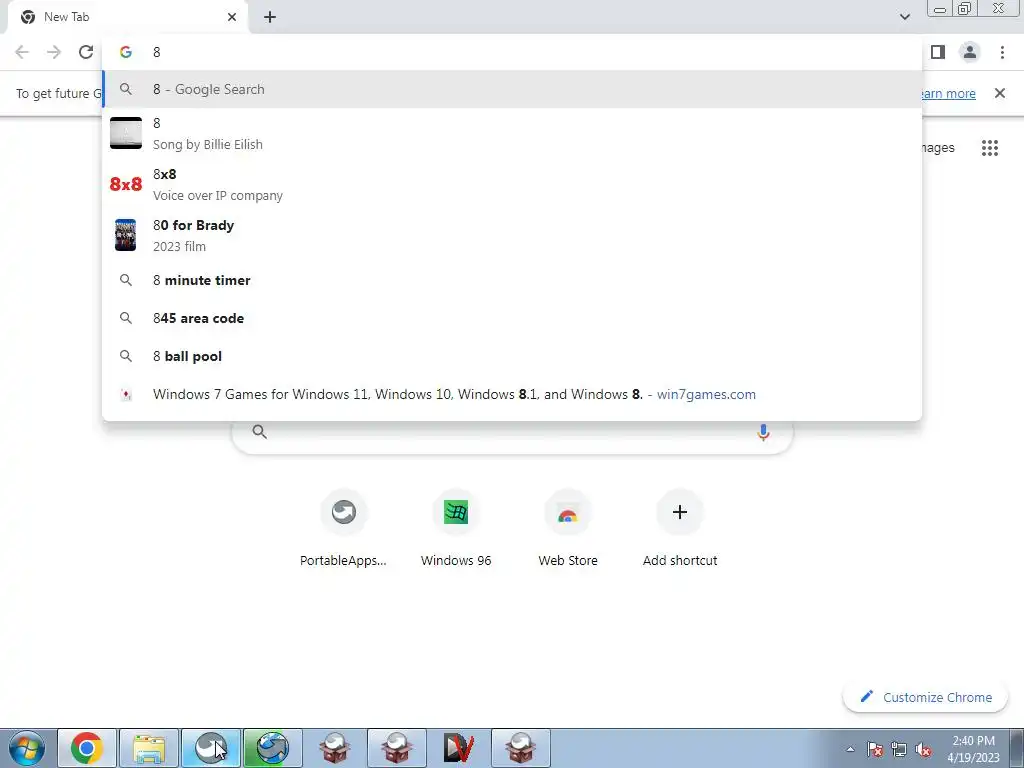1024x768 pixels.
Task: Select the '8 - Google Search' suggestion
Action: tap(512, 89)
